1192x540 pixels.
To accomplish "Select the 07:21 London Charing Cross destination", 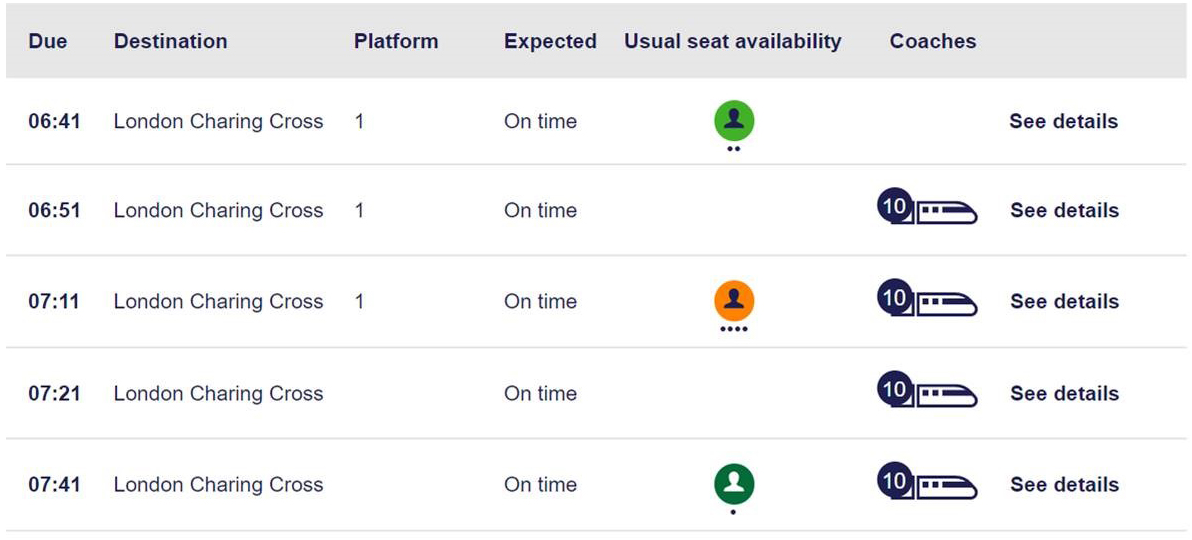I will [x=218, y=393].
